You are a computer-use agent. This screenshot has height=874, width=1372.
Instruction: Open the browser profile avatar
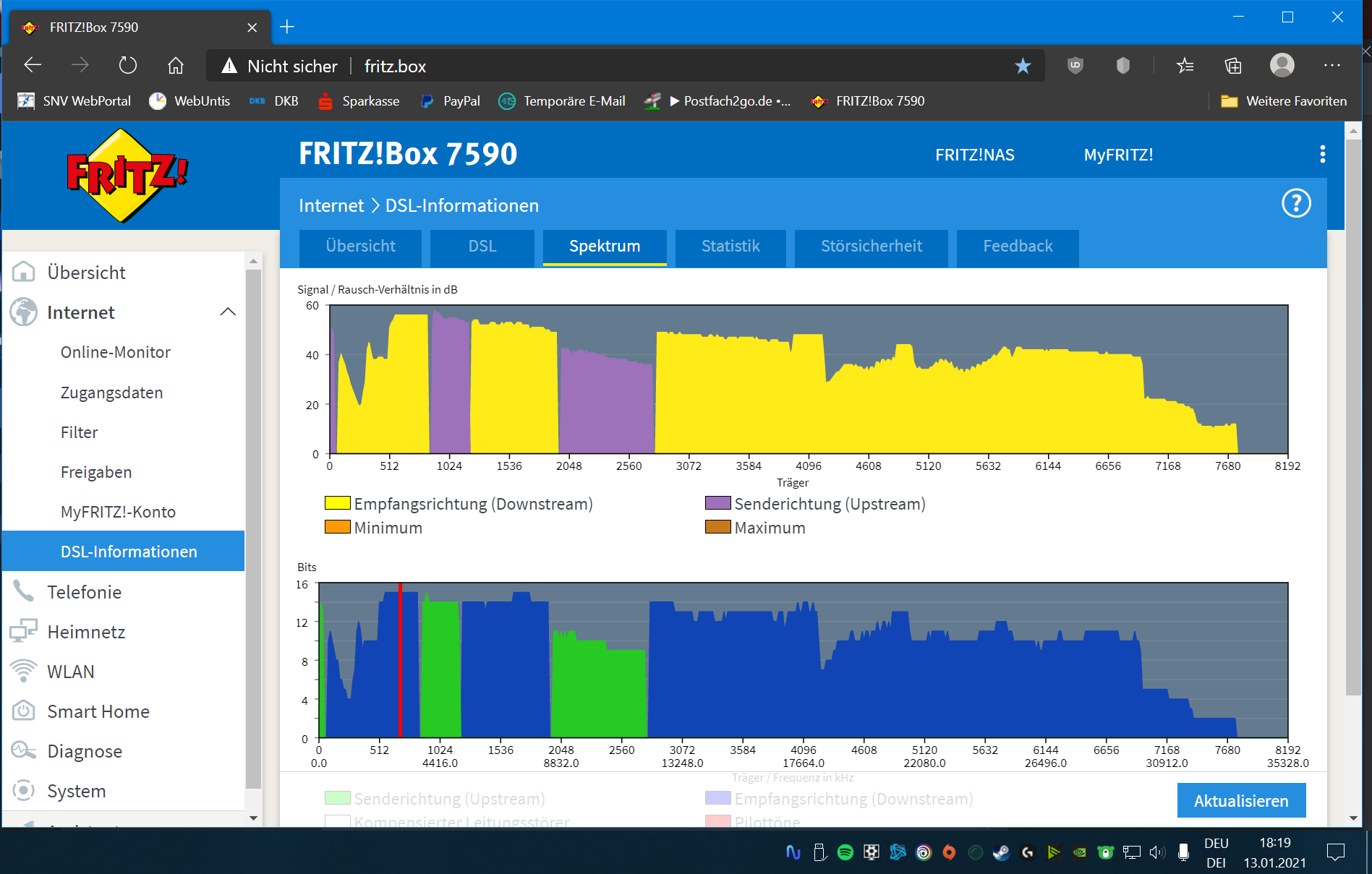click(x=1282, y=66)
